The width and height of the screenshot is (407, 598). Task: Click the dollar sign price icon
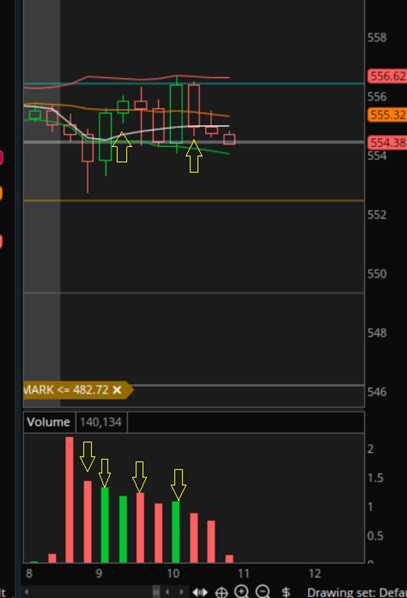(x=286, y=592)
